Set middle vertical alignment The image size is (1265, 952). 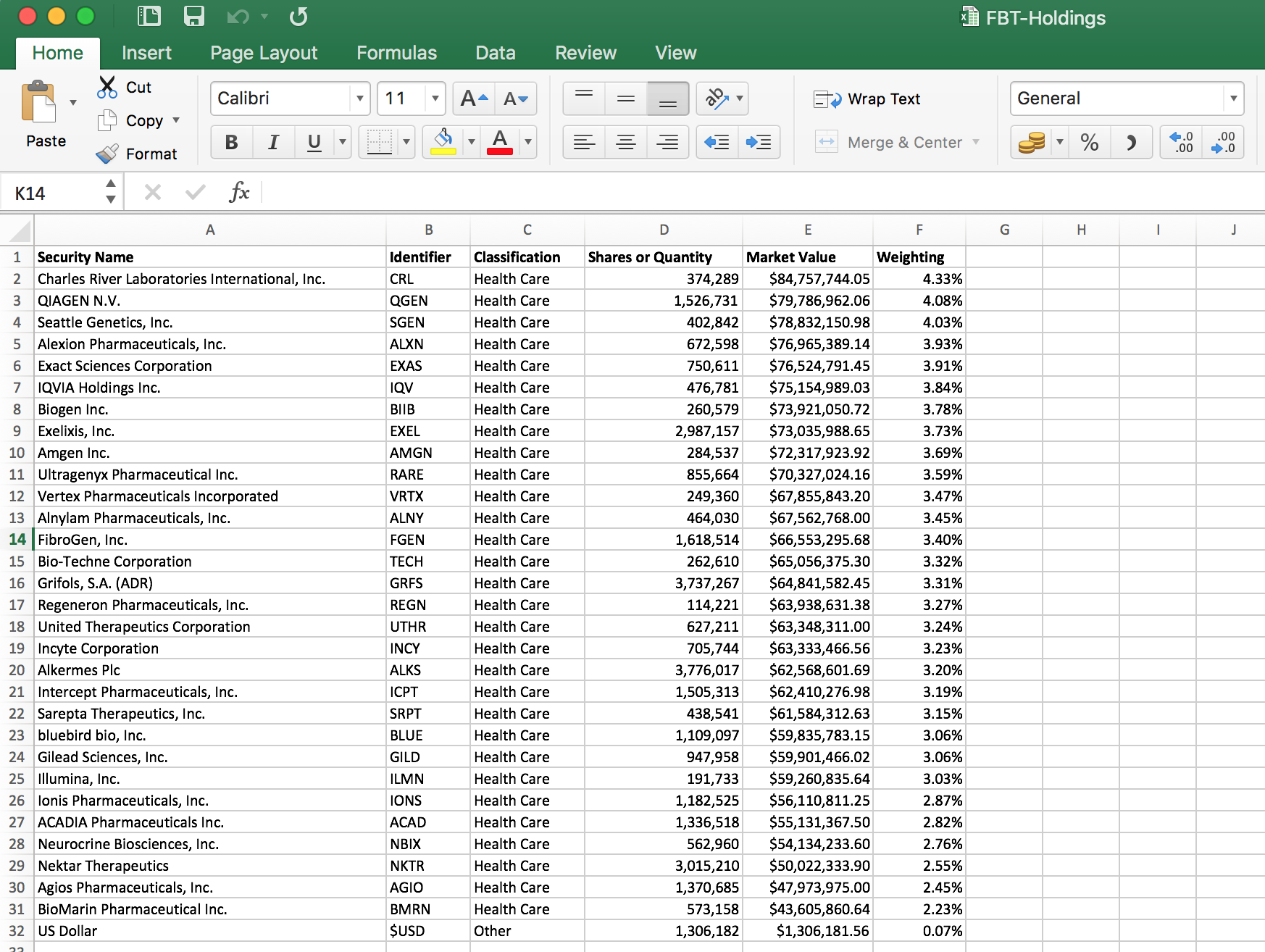tap(626, 99)
